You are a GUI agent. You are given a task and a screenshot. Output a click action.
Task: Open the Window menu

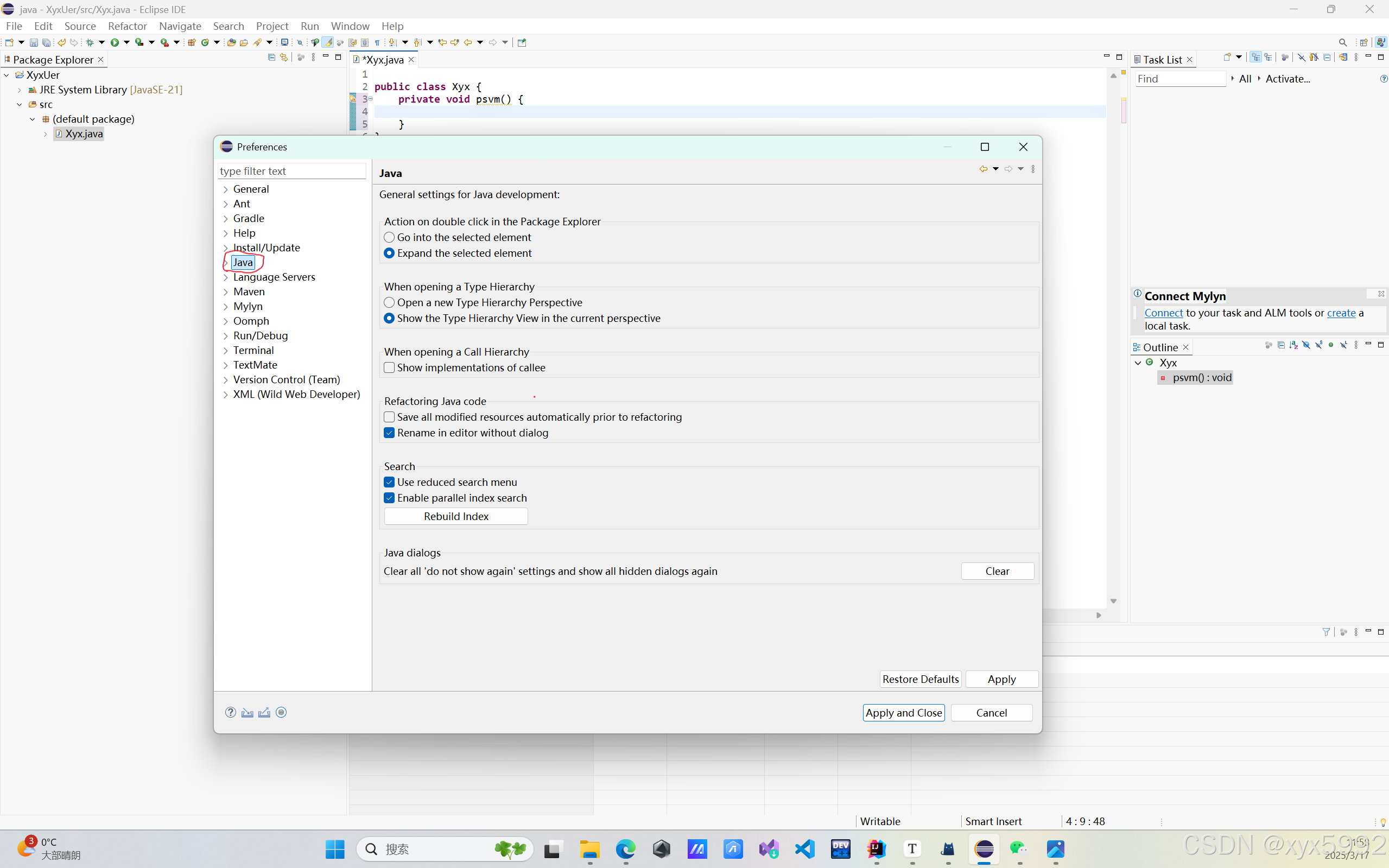coord(350,26)
